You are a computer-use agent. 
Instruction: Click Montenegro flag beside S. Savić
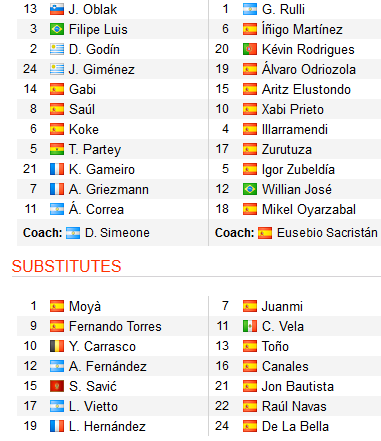click(x=57, y=386)
